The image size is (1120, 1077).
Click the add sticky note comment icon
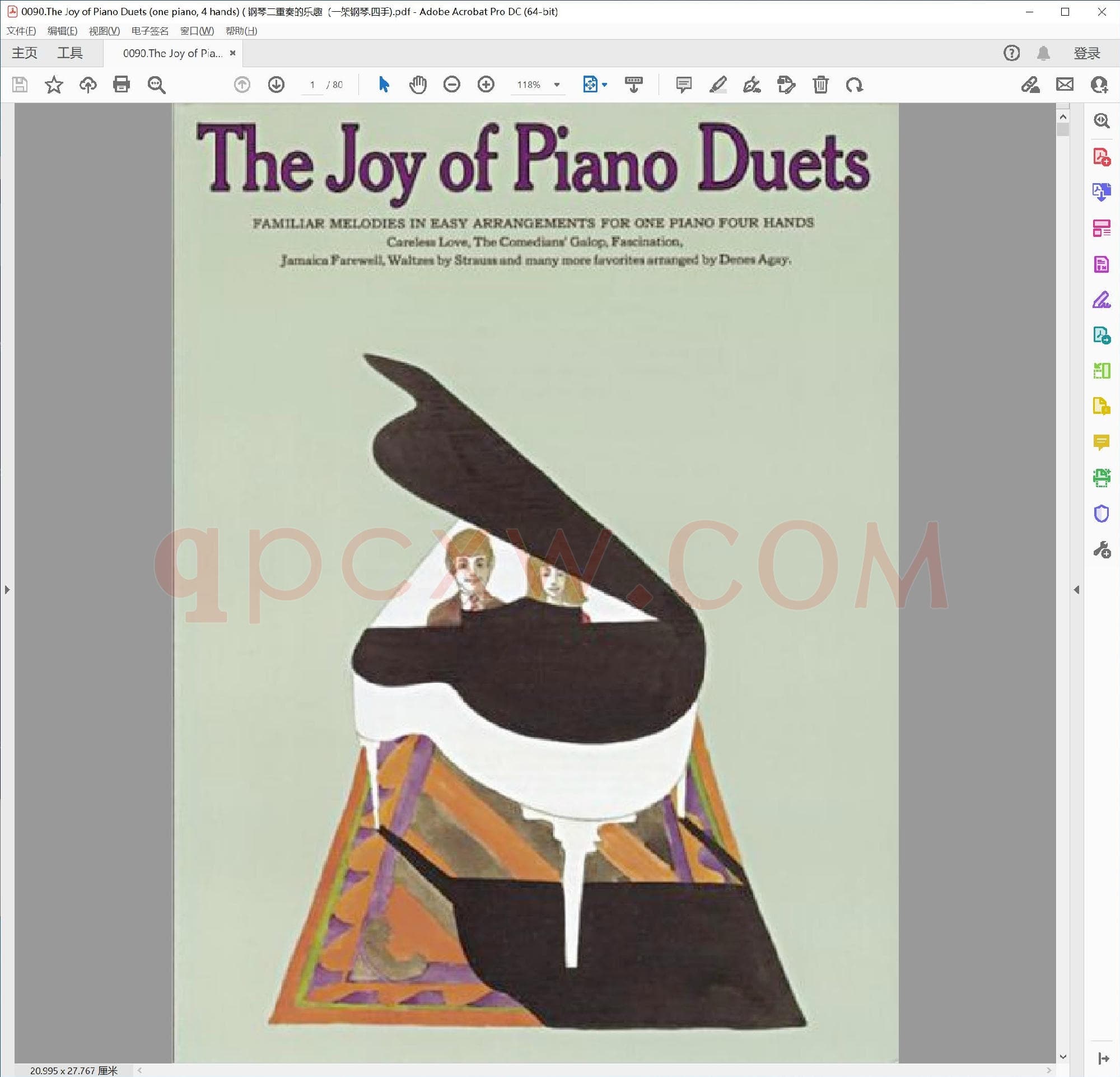[x=683, y=85]
